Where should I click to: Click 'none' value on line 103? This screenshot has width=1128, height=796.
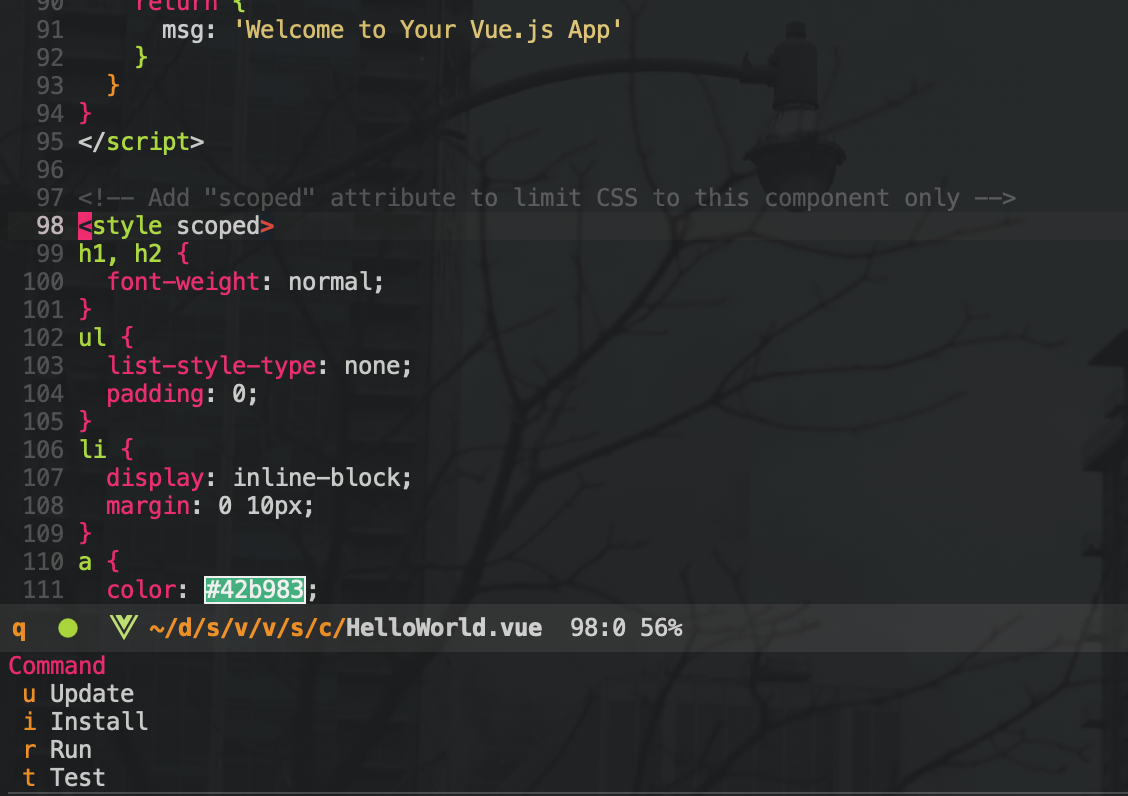point(373,366)
